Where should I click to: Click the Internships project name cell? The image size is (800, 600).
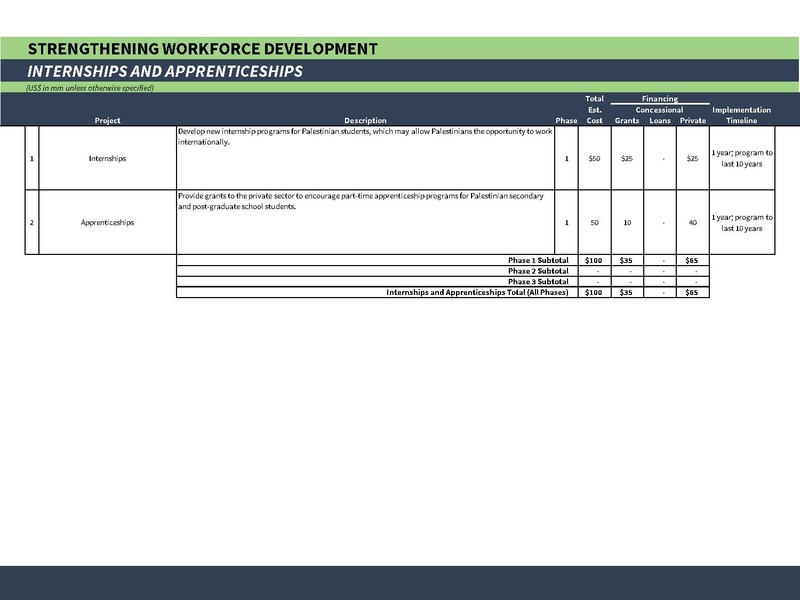coord(107,158)
